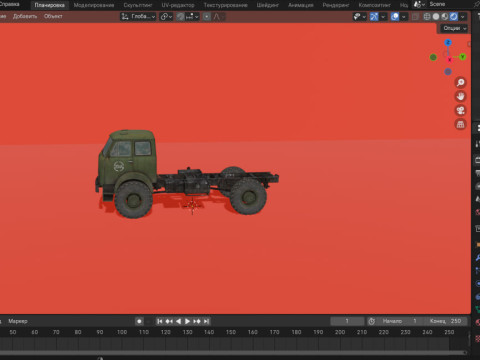Select the active Планировка workspace tab

50,5
